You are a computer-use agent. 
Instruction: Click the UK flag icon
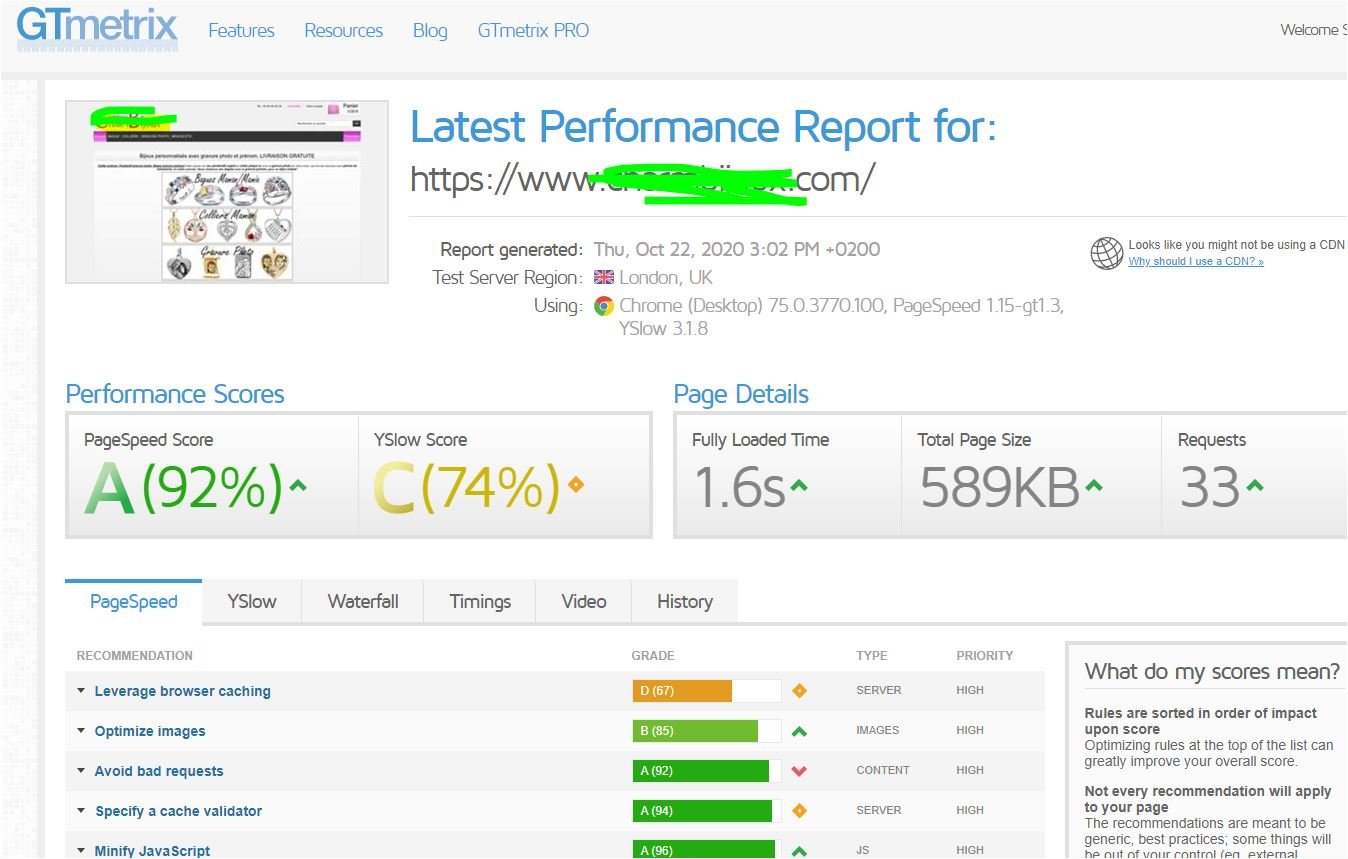[604, 278]
